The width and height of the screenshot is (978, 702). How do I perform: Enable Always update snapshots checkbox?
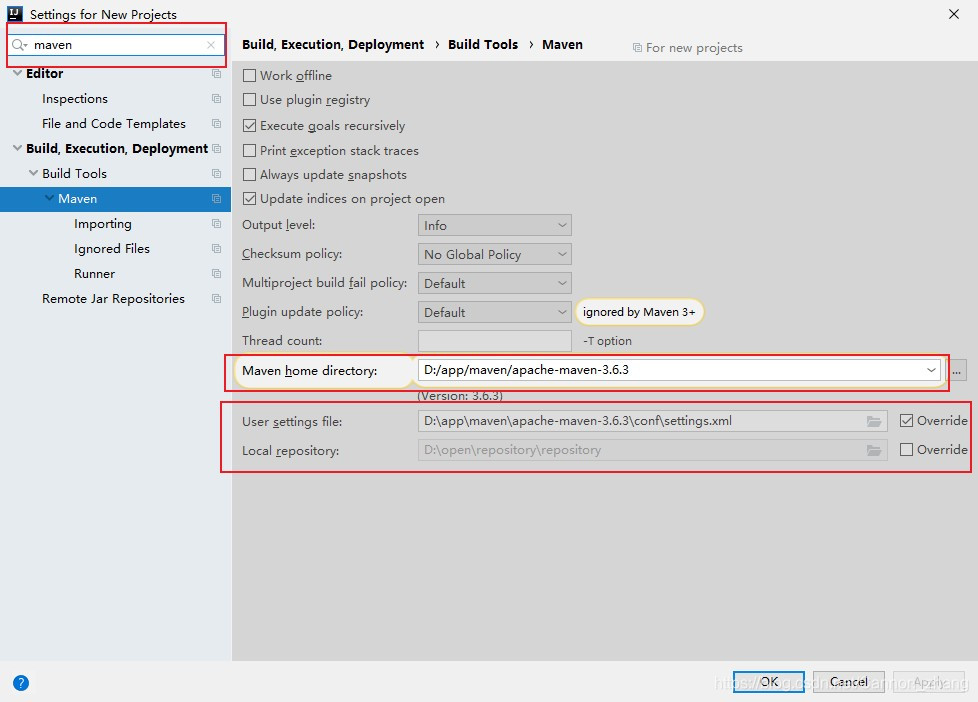pos(249,175)
